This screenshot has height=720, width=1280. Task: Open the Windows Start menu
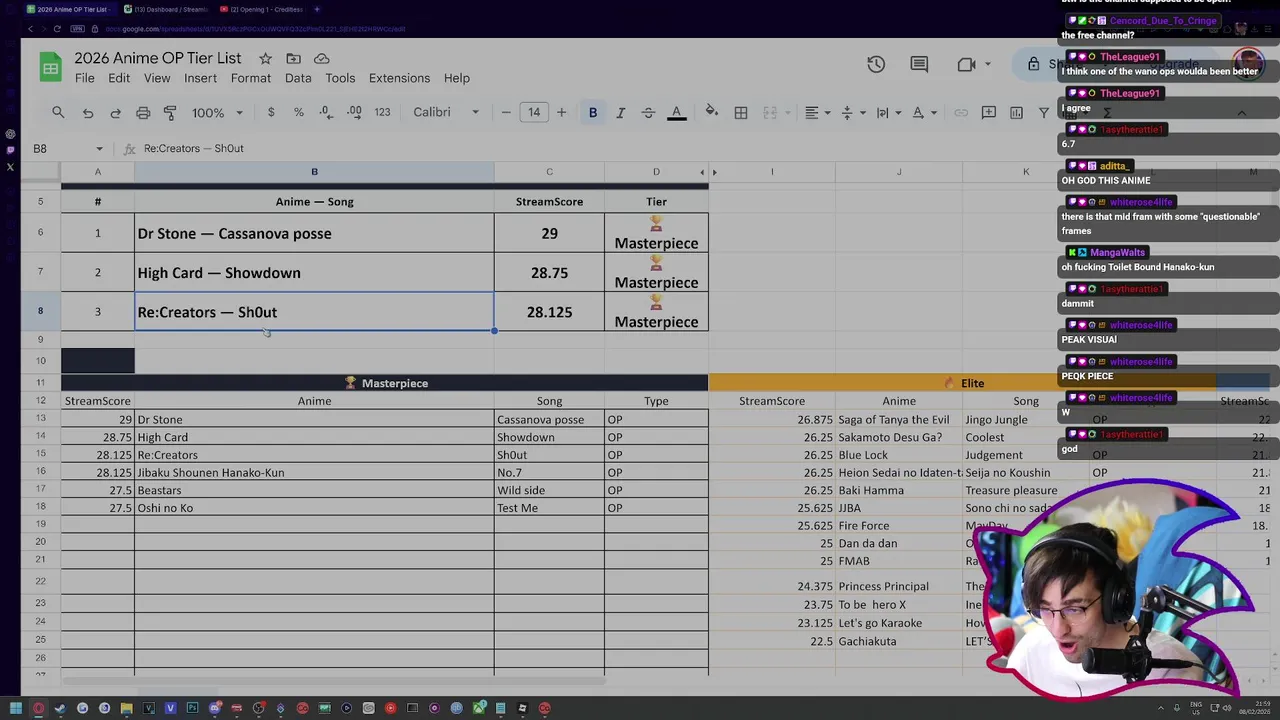pyautogui.click(x=16, y=709)
